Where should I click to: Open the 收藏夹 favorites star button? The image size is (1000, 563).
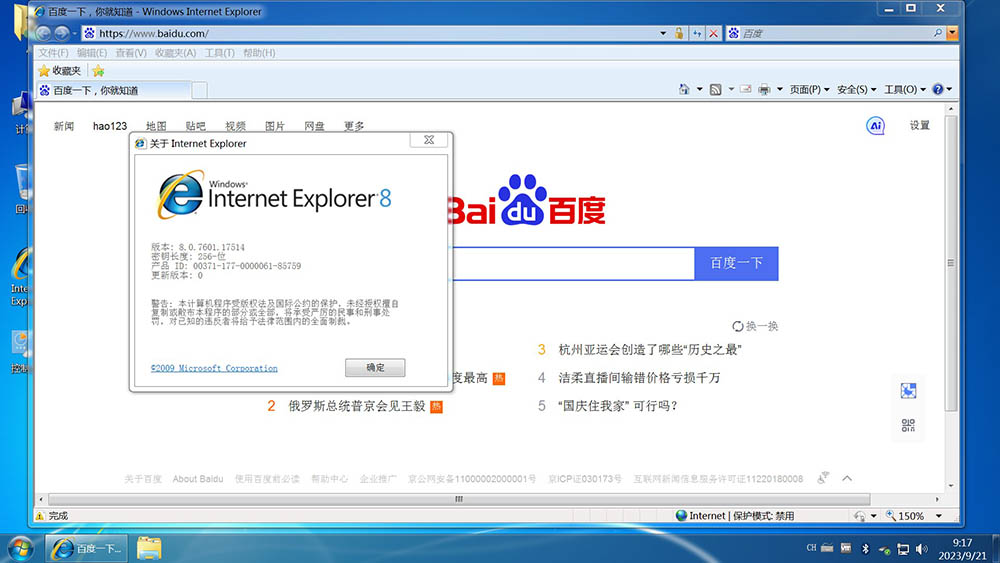coord(60,71)
